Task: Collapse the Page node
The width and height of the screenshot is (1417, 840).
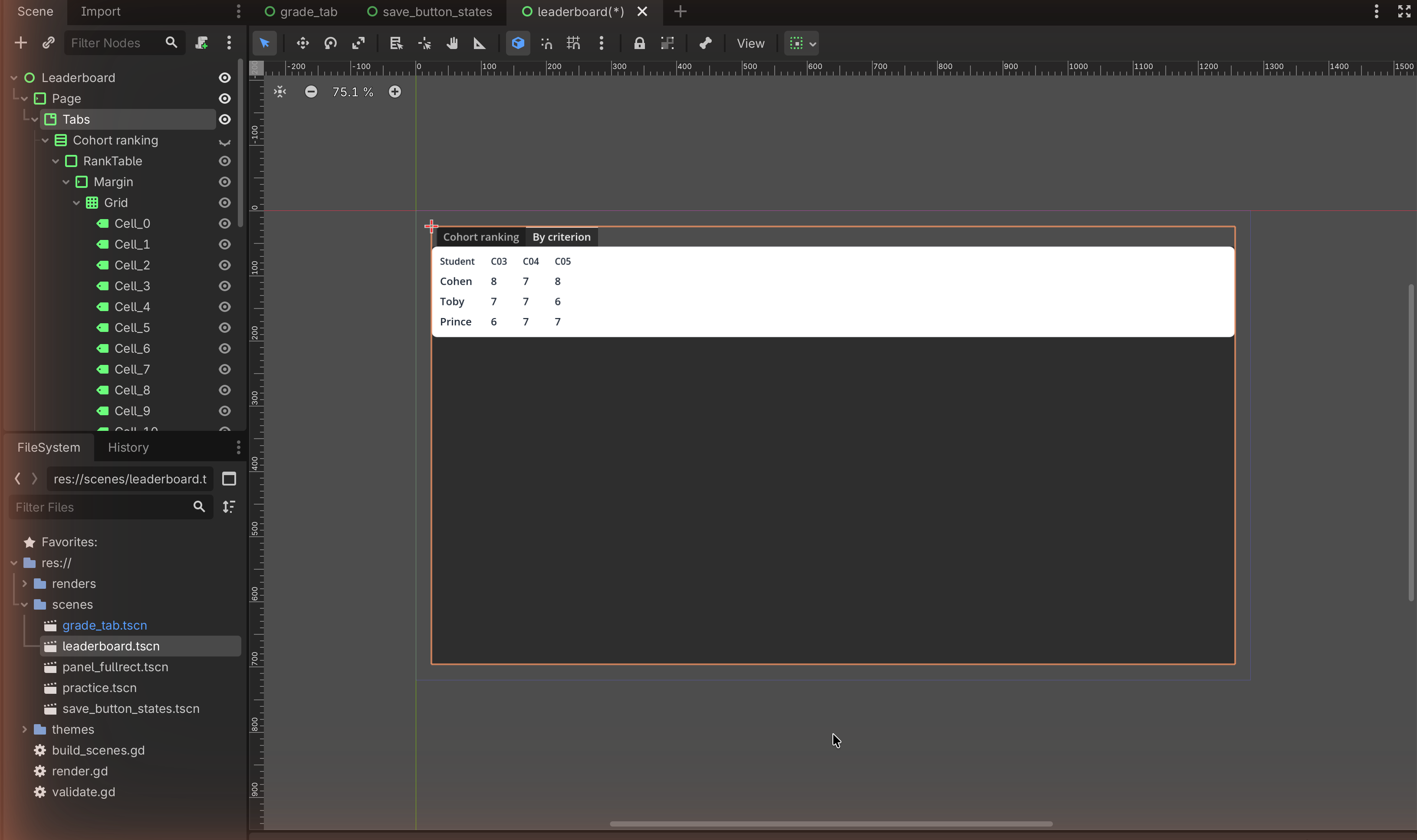Action: [24, 98]
